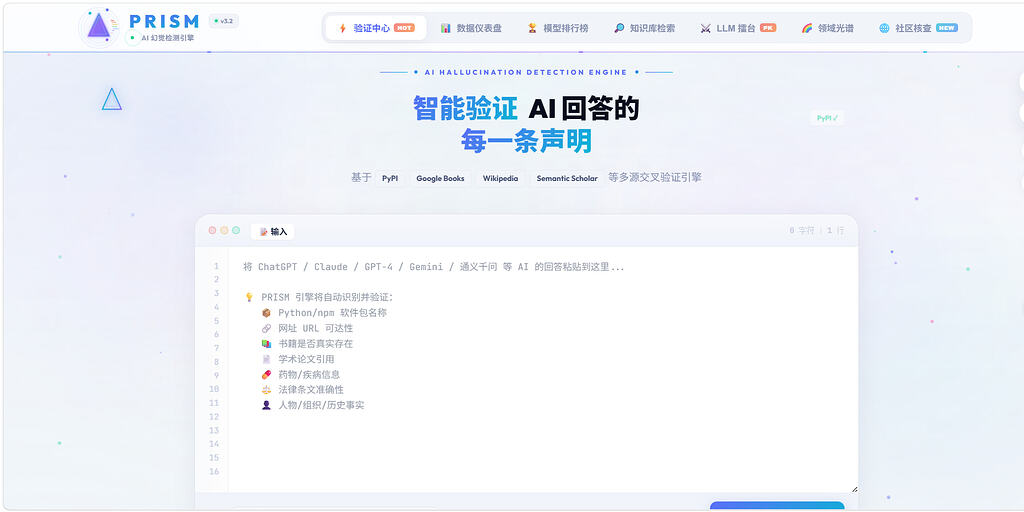Click the textarea resize handle corner
The width and height of the screenshot is (1024, 512).
point(854,489)
